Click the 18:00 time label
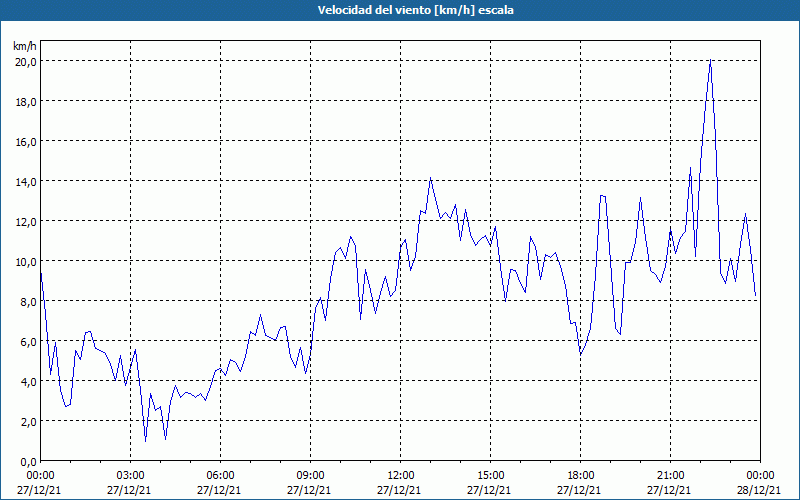The height and width of the screenshot is (500, 800). tap(580, 476)
